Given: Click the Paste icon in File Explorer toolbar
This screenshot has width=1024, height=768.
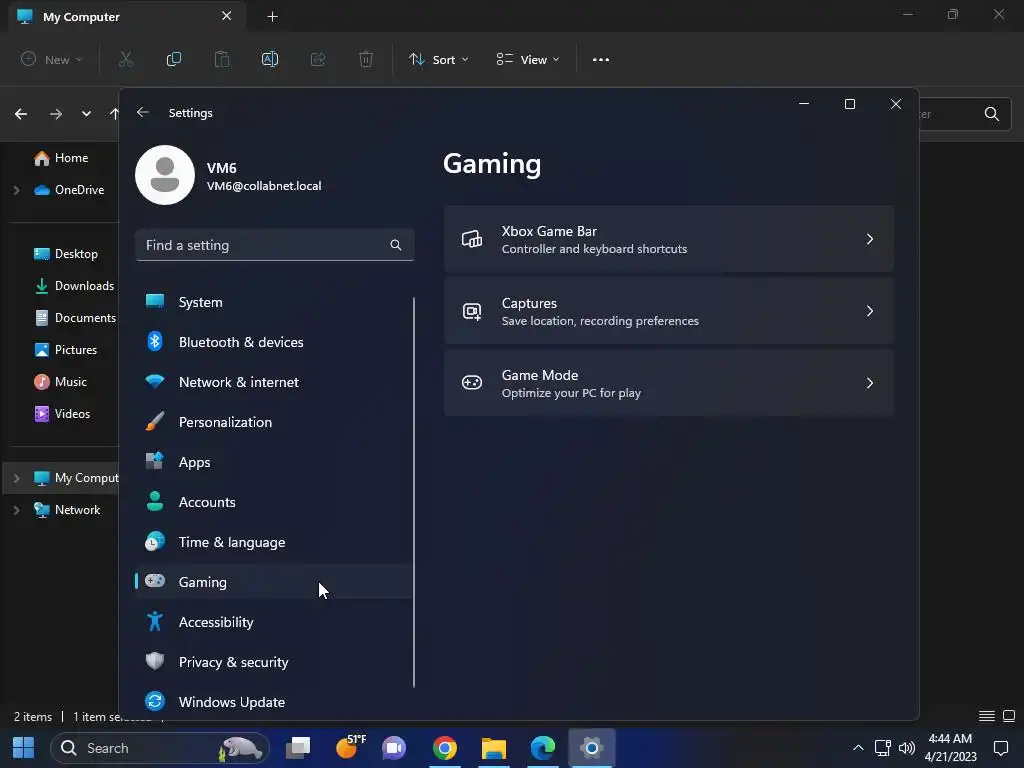Looking at the screenshot, I should coord(222,59).
